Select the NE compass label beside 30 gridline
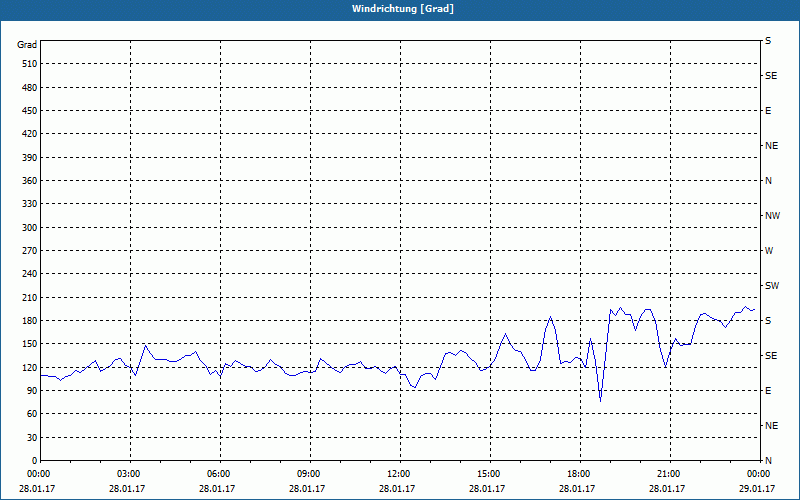Viewport: 800px width, 500px height. point(771,426)
